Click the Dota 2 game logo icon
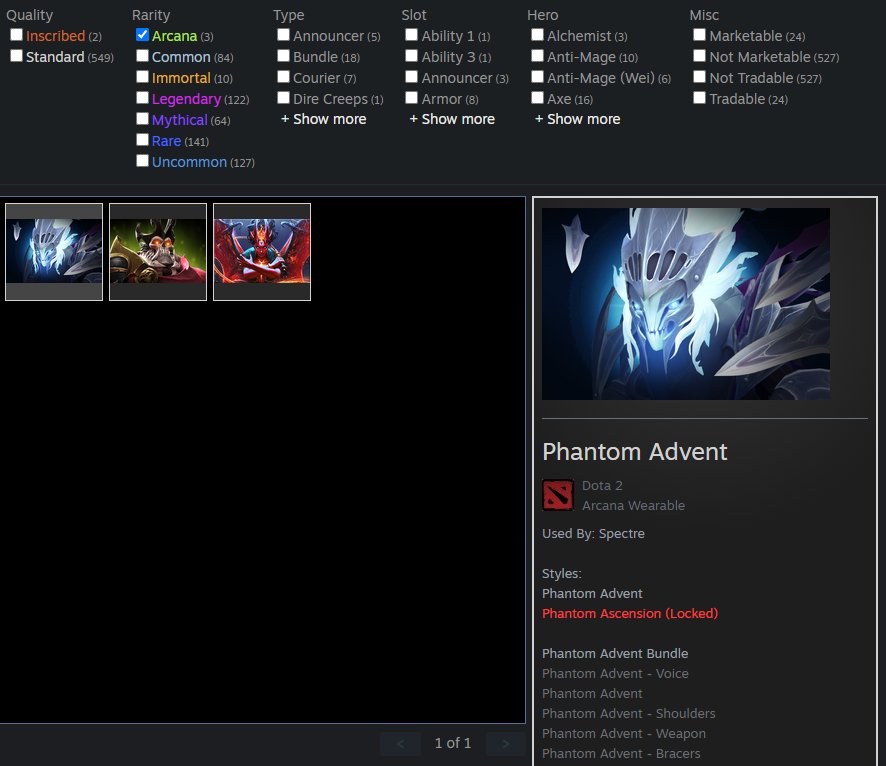 [x=558, y=495]
